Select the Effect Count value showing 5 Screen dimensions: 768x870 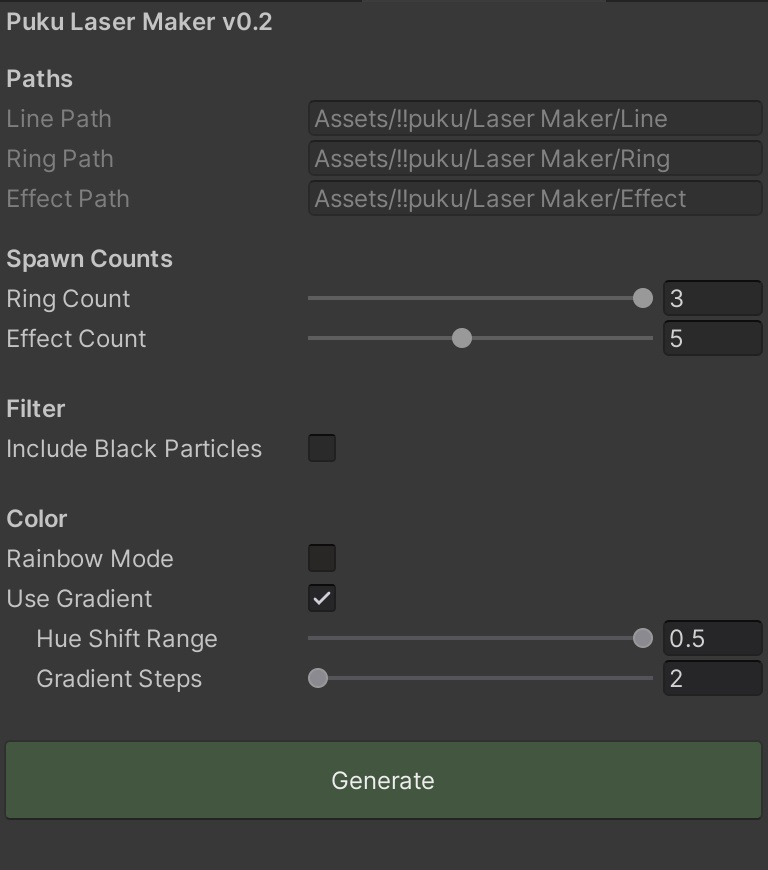coord(712,338)
